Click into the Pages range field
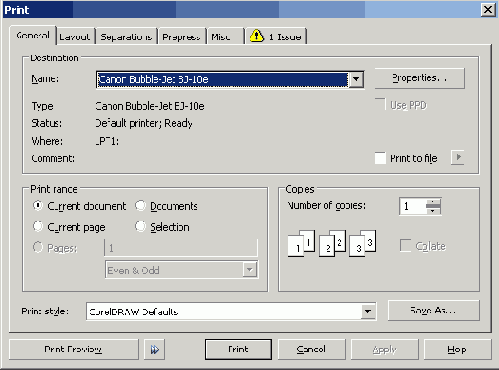Viewport: 499px width, 370px height. [181, 248]
